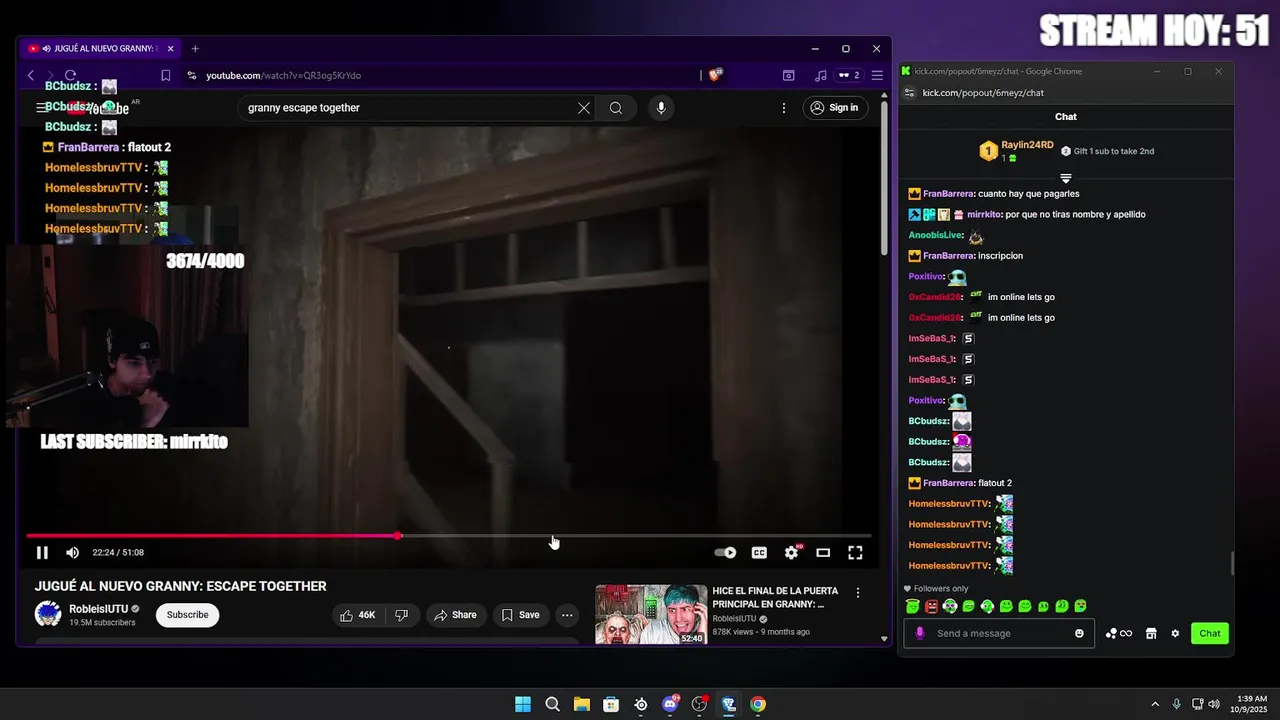Screen dimensions: 1280x720
Task: View site information in the Kick chat window
Action: pos(909,93)
